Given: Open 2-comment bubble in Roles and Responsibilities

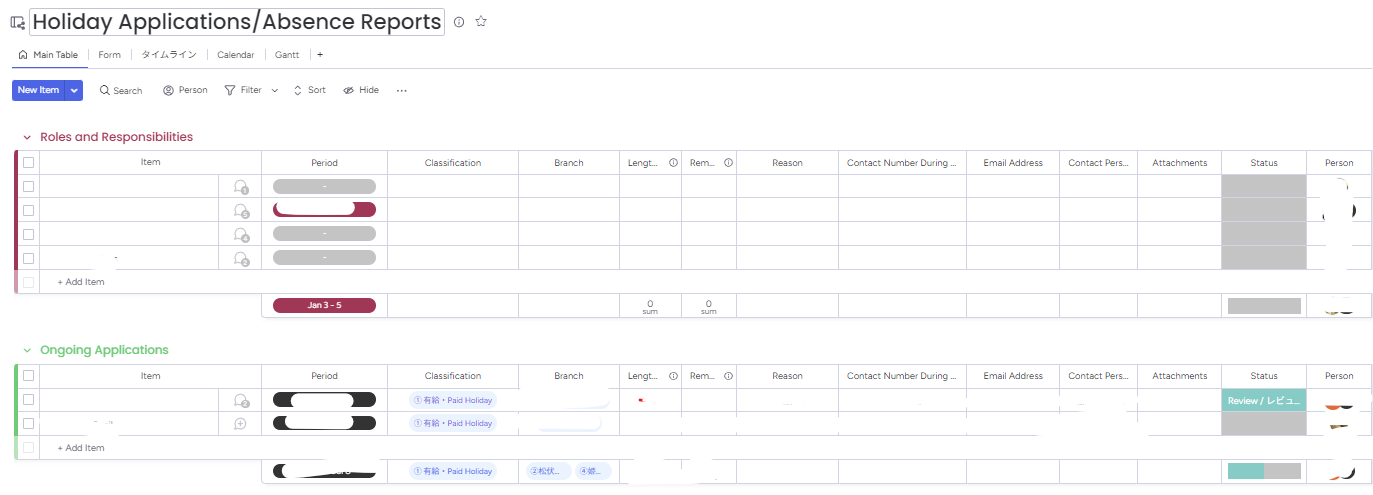Looking at the screenshot, I should [x=241, y=259].
